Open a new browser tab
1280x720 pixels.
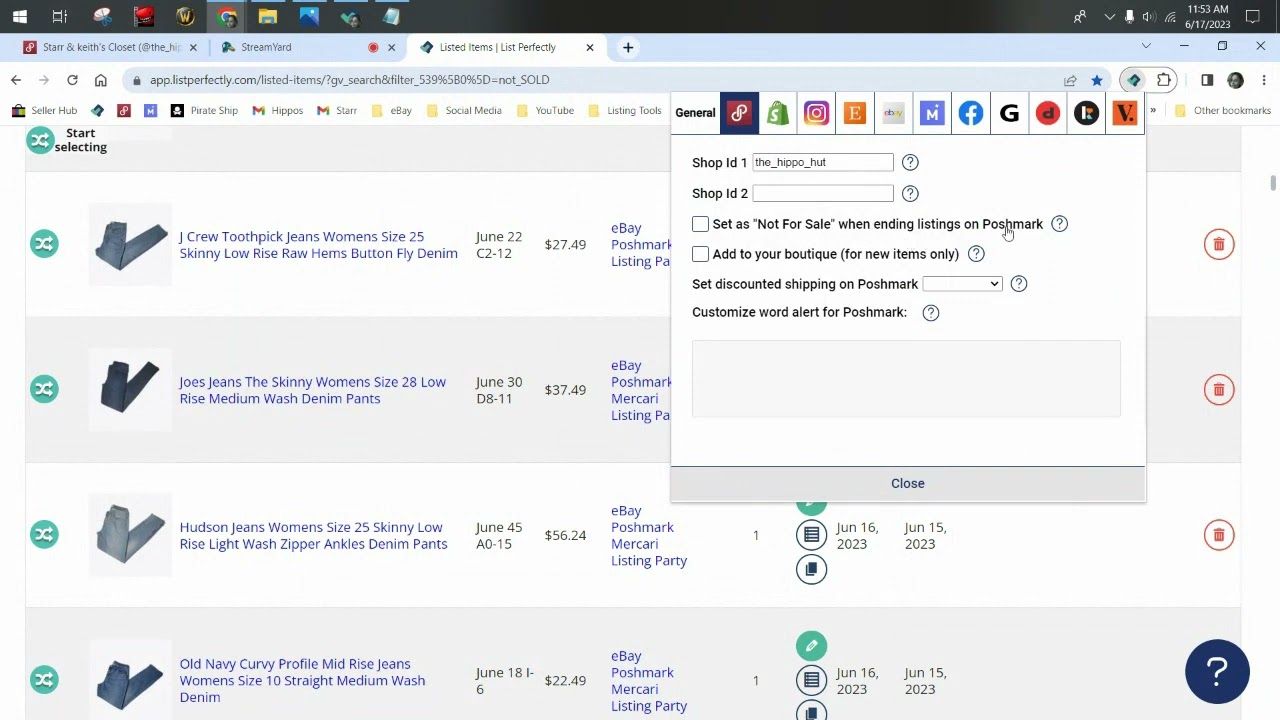[628, 47]
